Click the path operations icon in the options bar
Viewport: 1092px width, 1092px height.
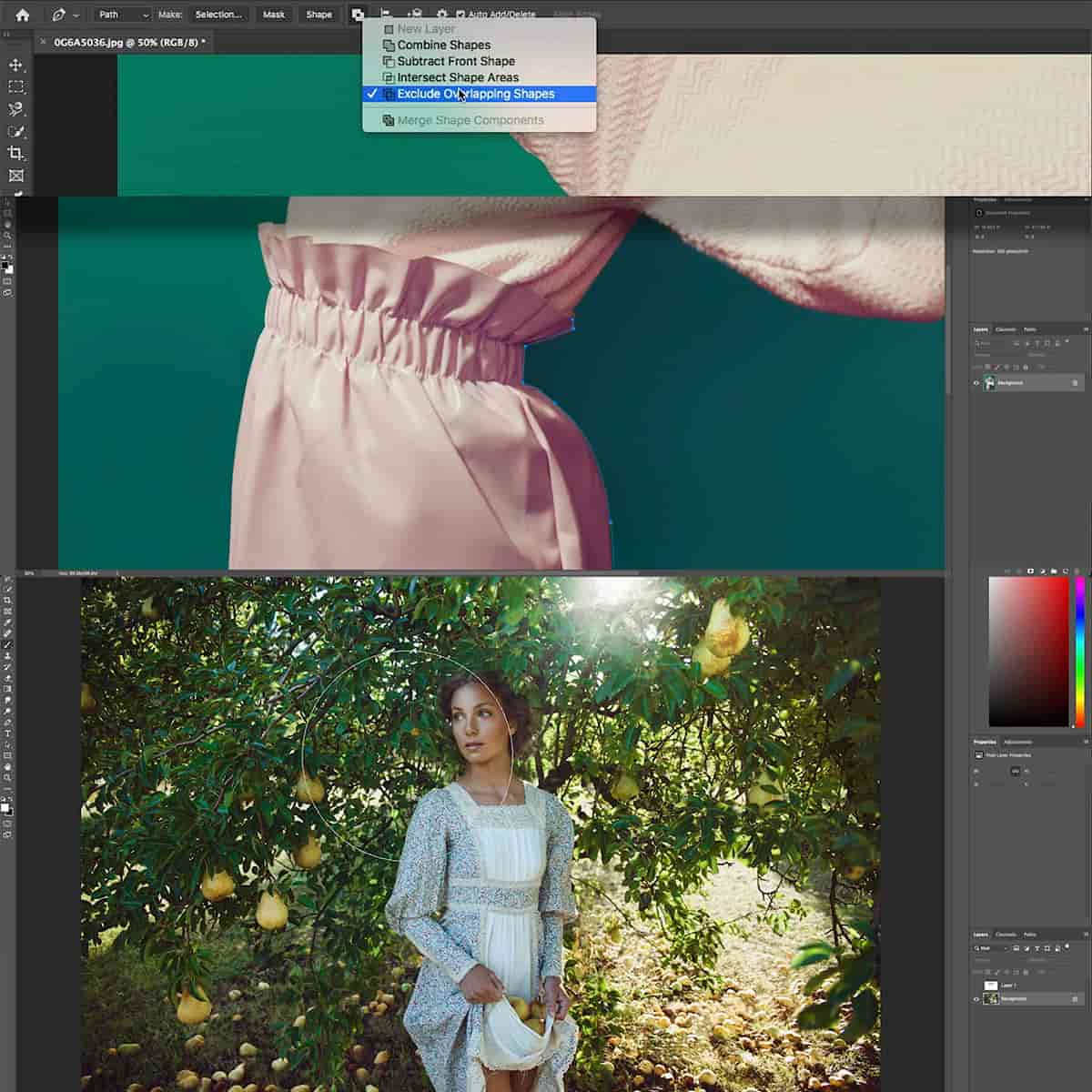click(359, 15)
